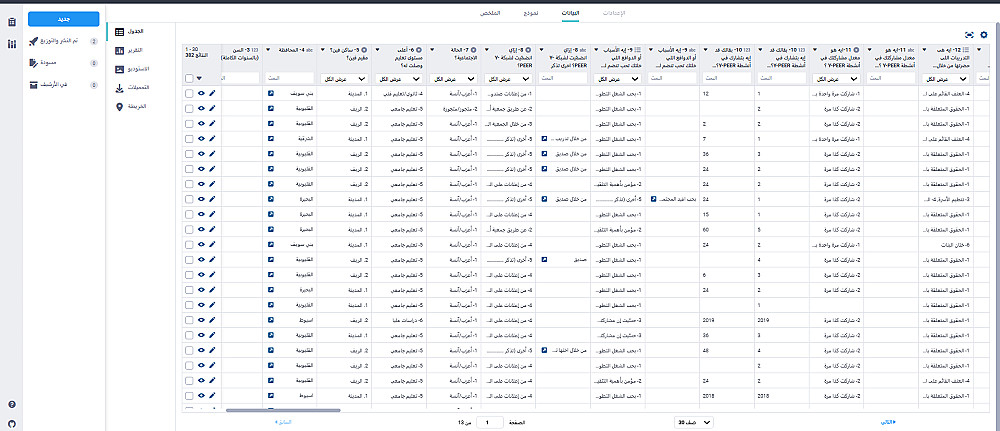The width and height of the screenshot is (1000, 431).
Task: View submission with ثانوي/تعليم فني via eye
Action: click(201, 93)
